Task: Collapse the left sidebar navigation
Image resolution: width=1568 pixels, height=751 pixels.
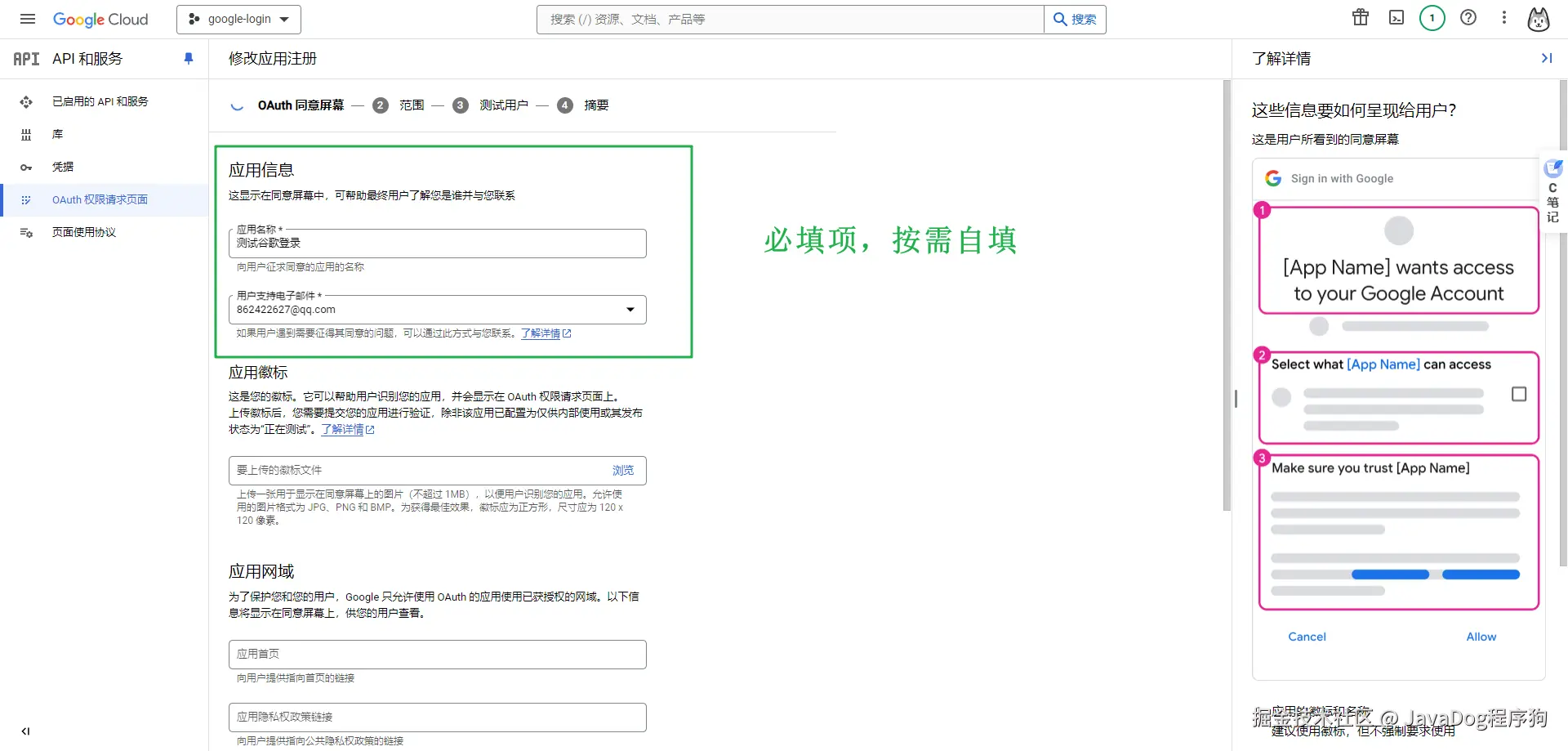Action: point(25,731)
